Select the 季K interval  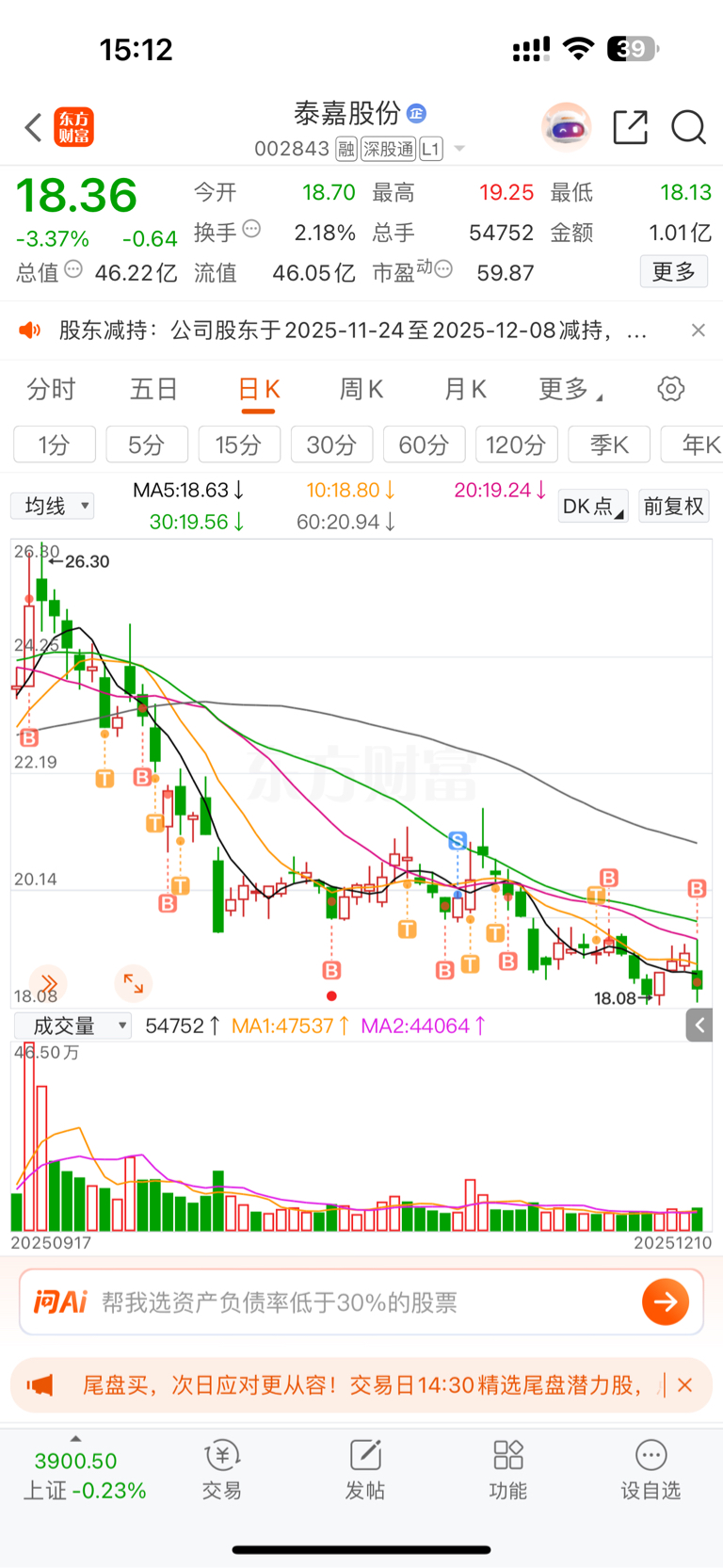tap(609, 445)
